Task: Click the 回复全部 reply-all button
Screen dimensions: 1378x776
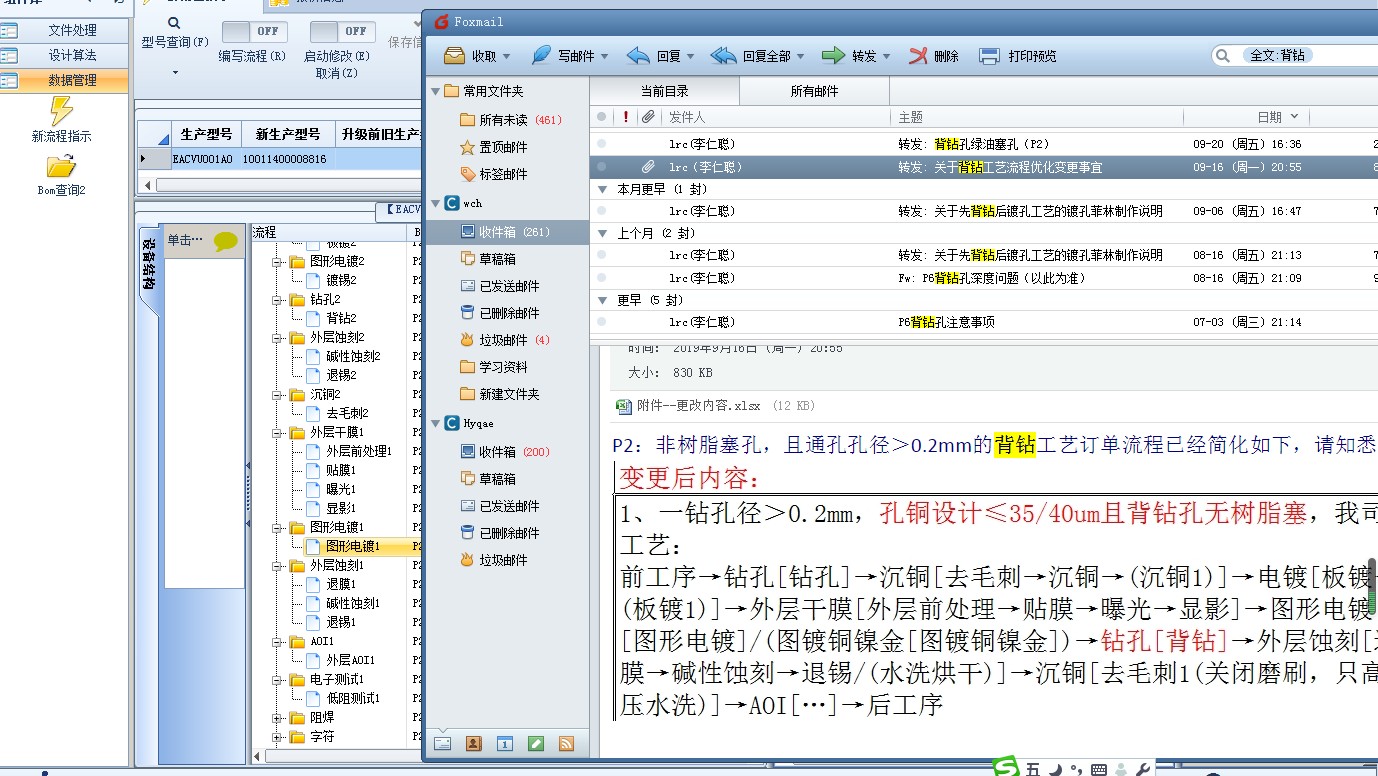Action: coord(750,56)
